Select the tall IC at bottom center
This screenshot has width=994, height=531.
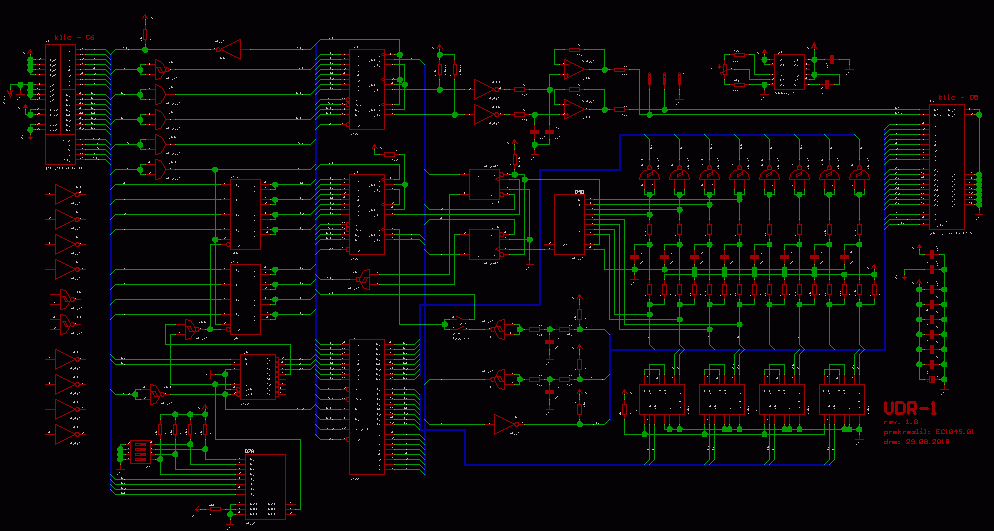pos(365,406)
